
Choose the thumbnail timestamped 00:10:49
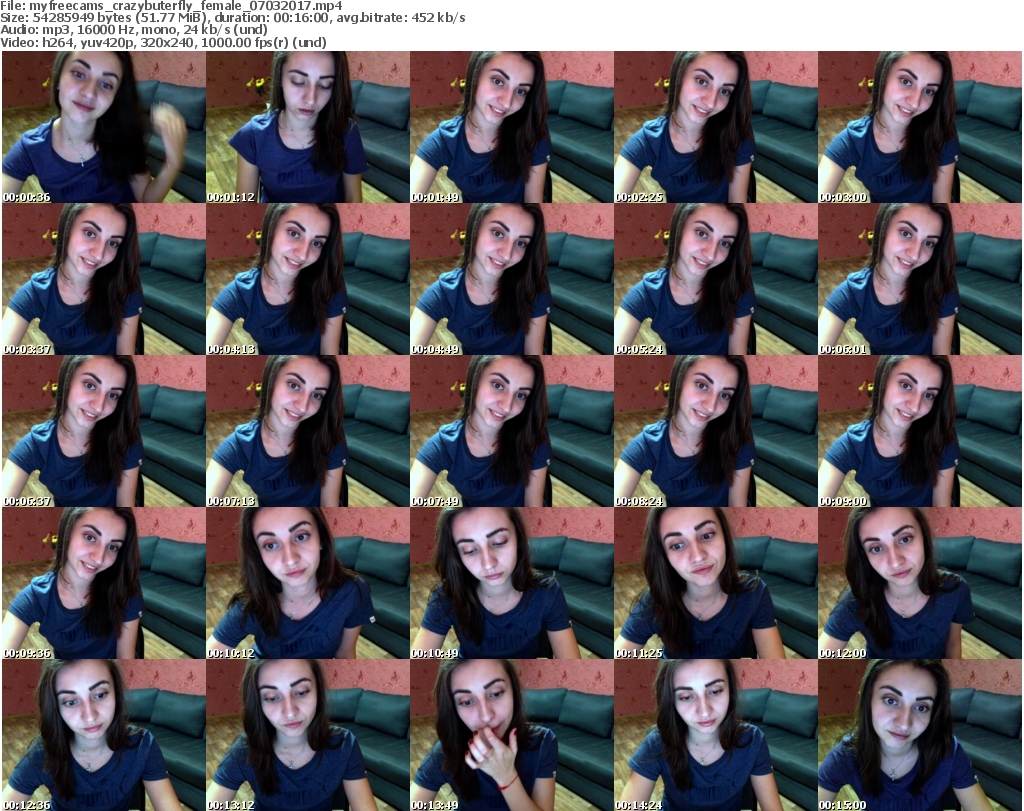[x=511, y=583]
